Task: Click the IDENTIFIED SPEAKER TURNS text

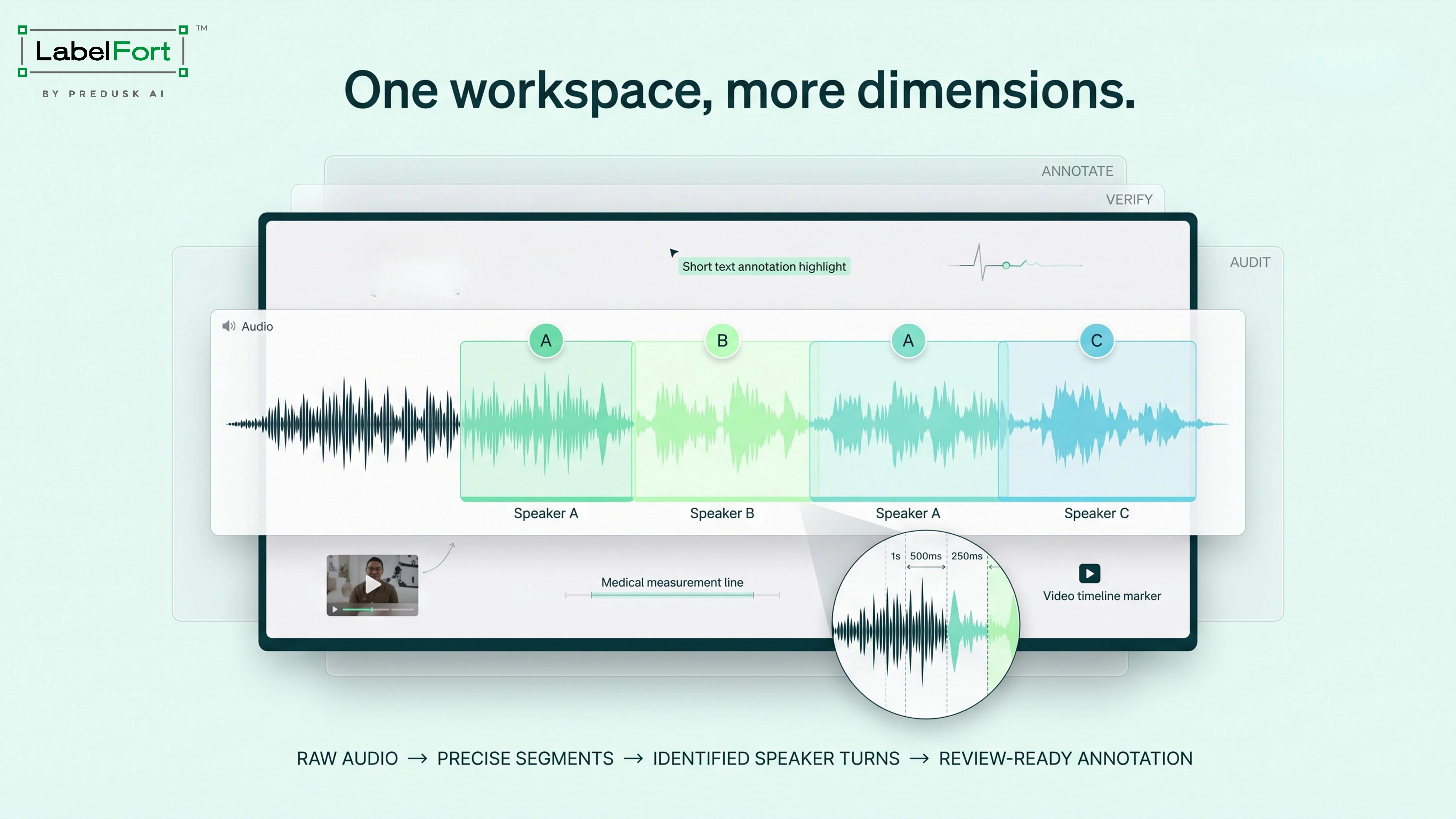Action: [x=776, y=759]
